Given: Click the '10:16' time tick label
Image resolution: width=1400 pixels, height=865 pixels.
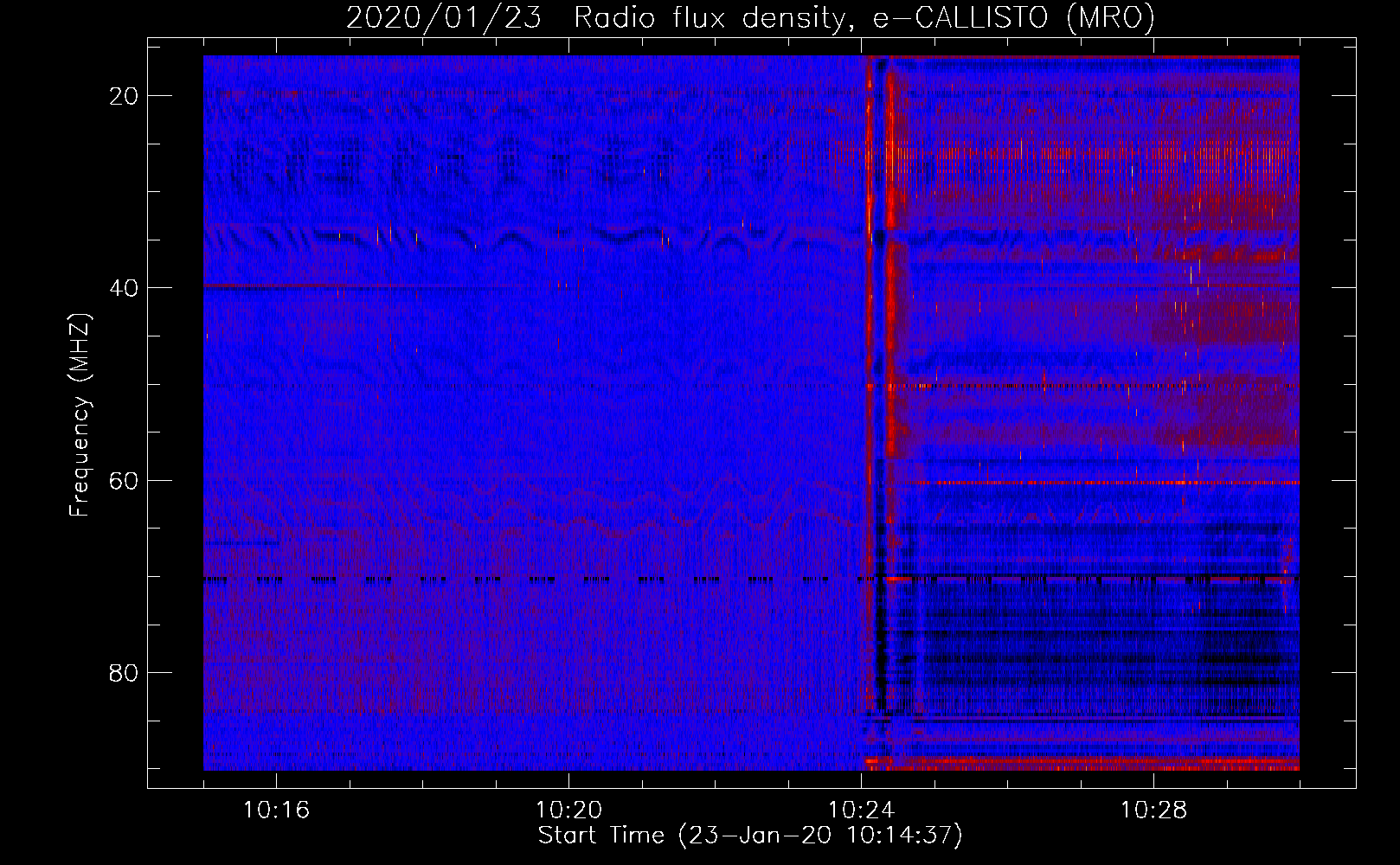Looking at the screenshot, I should pos(276,811).
